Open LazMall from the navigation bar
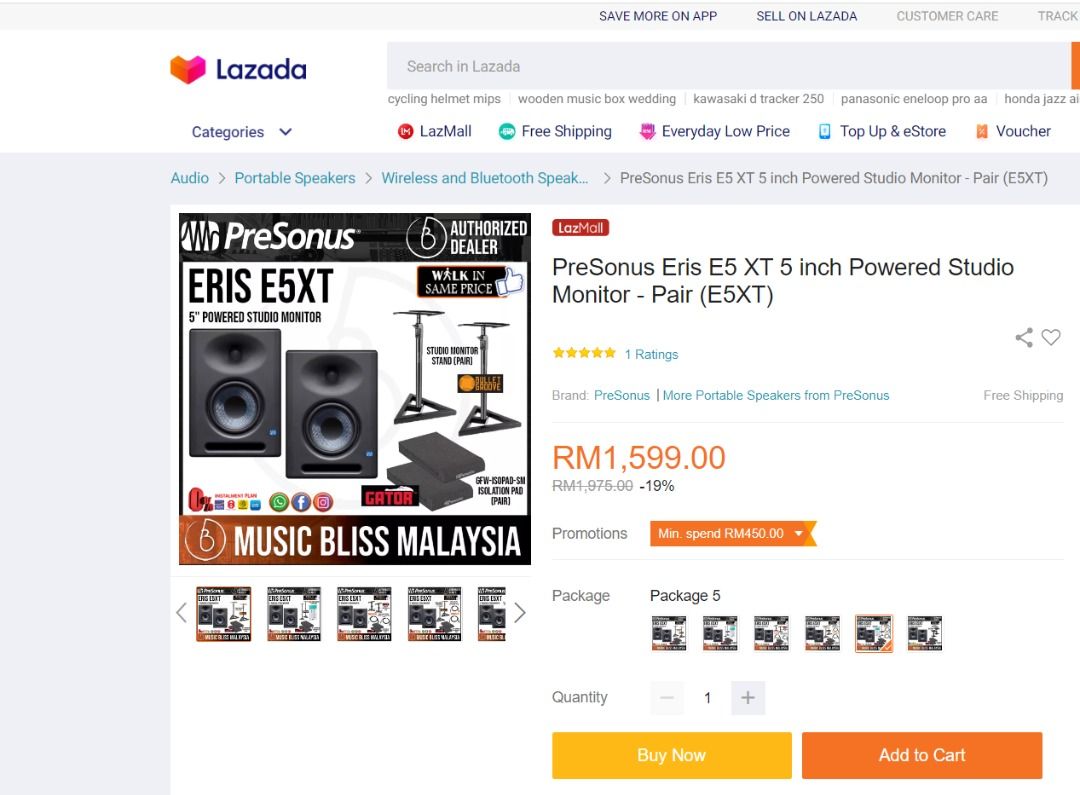 point(435,131)
